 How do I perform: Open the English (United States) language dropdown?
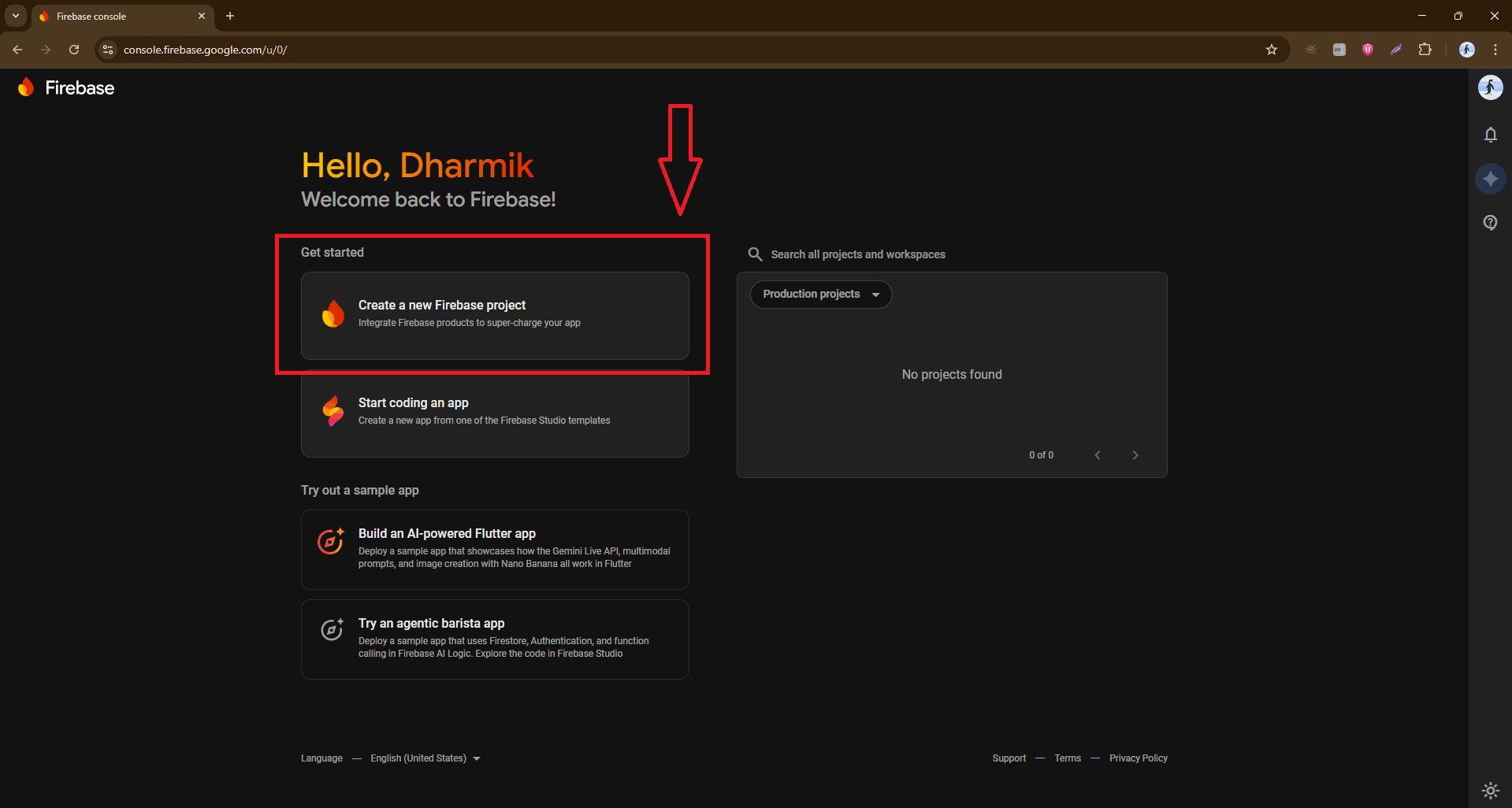(425, 758)
